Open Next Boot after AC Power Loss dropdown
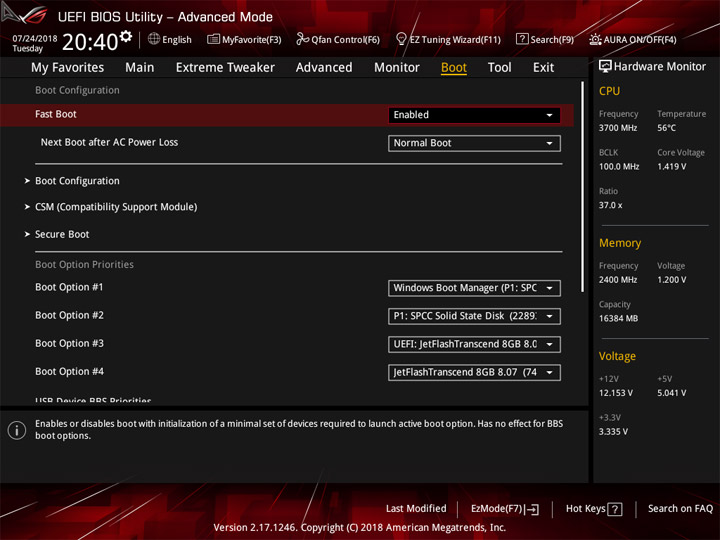The height and width of the screenshot is (540, 720). click(x=474, y=143)
